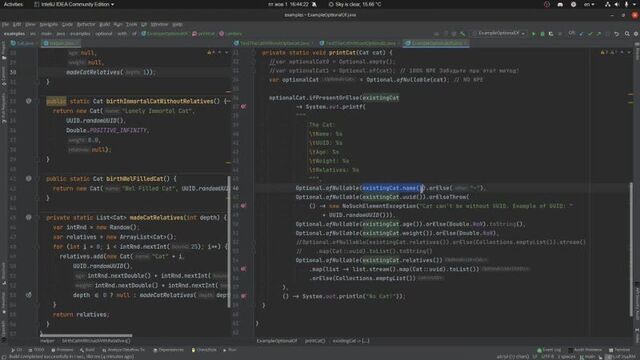Switch to the Cat.java editor tab
The height and width of the screenshot is (360, 640).
pyautogui.click(x=24, y=43)
